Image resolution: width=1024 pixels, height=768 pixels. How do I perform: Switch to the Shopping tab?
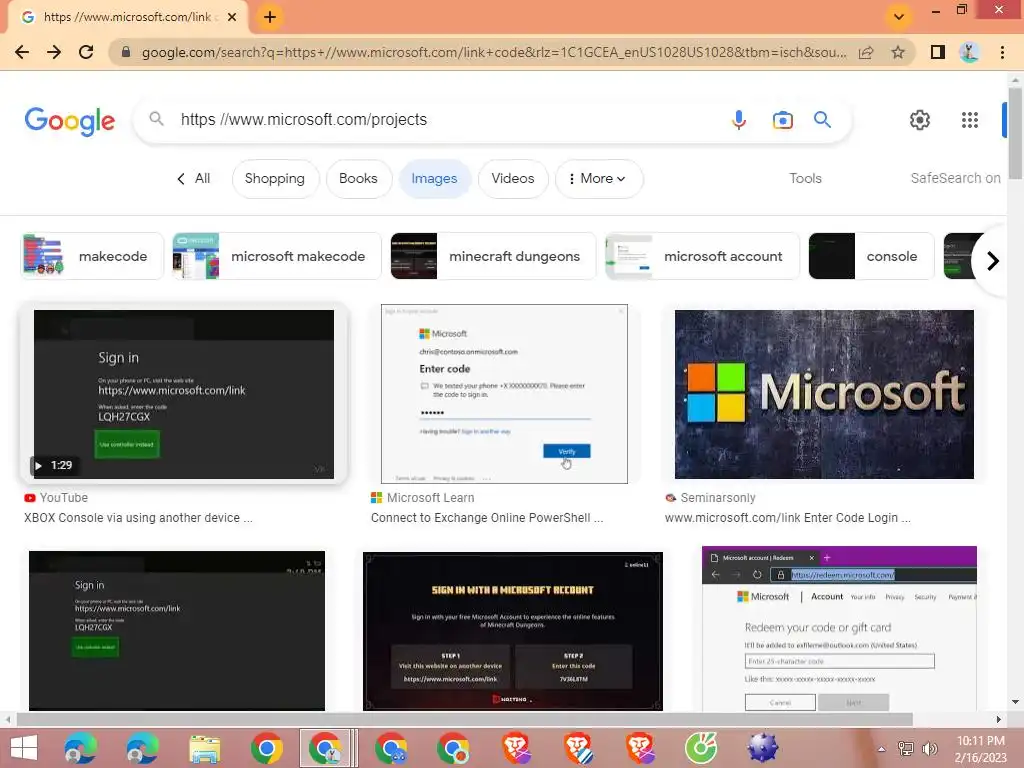275,178
